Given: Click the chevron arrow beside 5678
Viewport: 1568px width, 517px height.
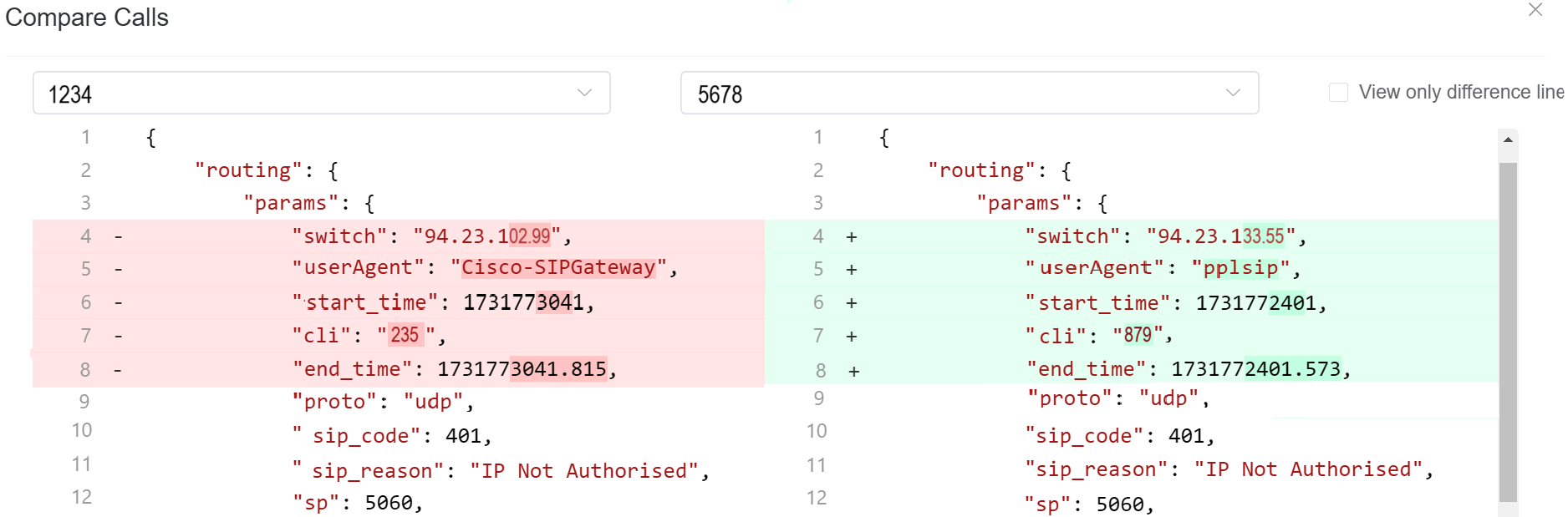Looking at the screenshot, I should click(1233, 93).
